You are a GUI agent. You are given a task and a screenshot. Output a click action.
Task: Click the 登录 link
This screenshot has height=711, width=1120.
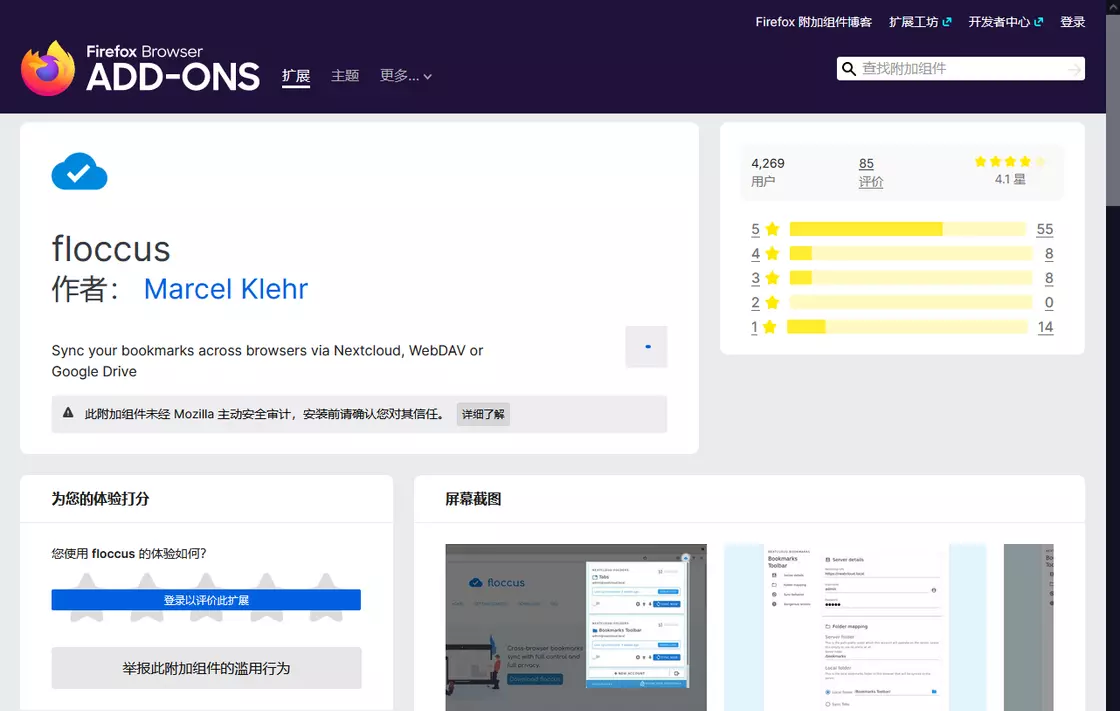pyautogui.click(x=1072, y=22)
